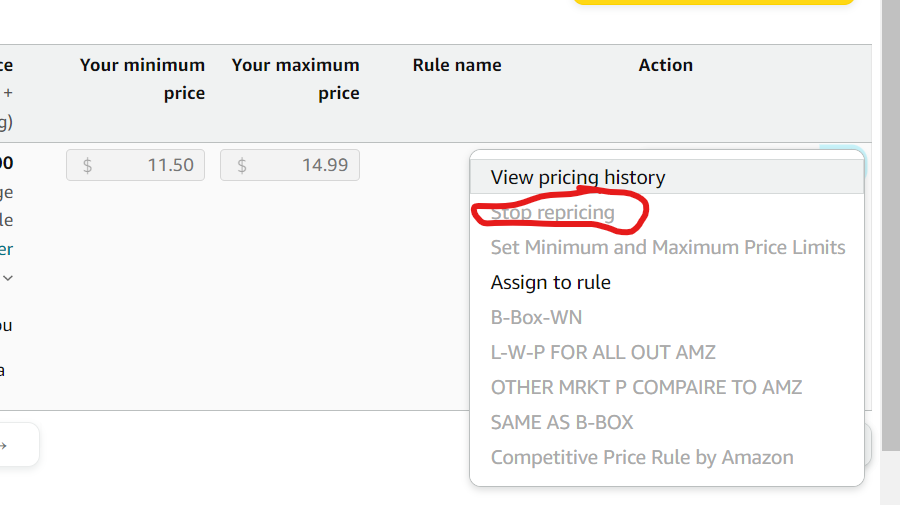Screen dimensions: 900x505
Task: Click the Rule name column header
Action: [457, 65]
